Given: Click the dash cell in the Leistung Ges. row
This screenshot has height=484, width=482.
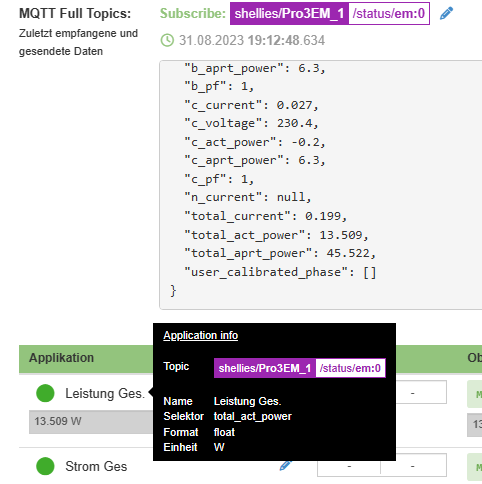Looking at the screenshot, I should [x=412, y=393].
